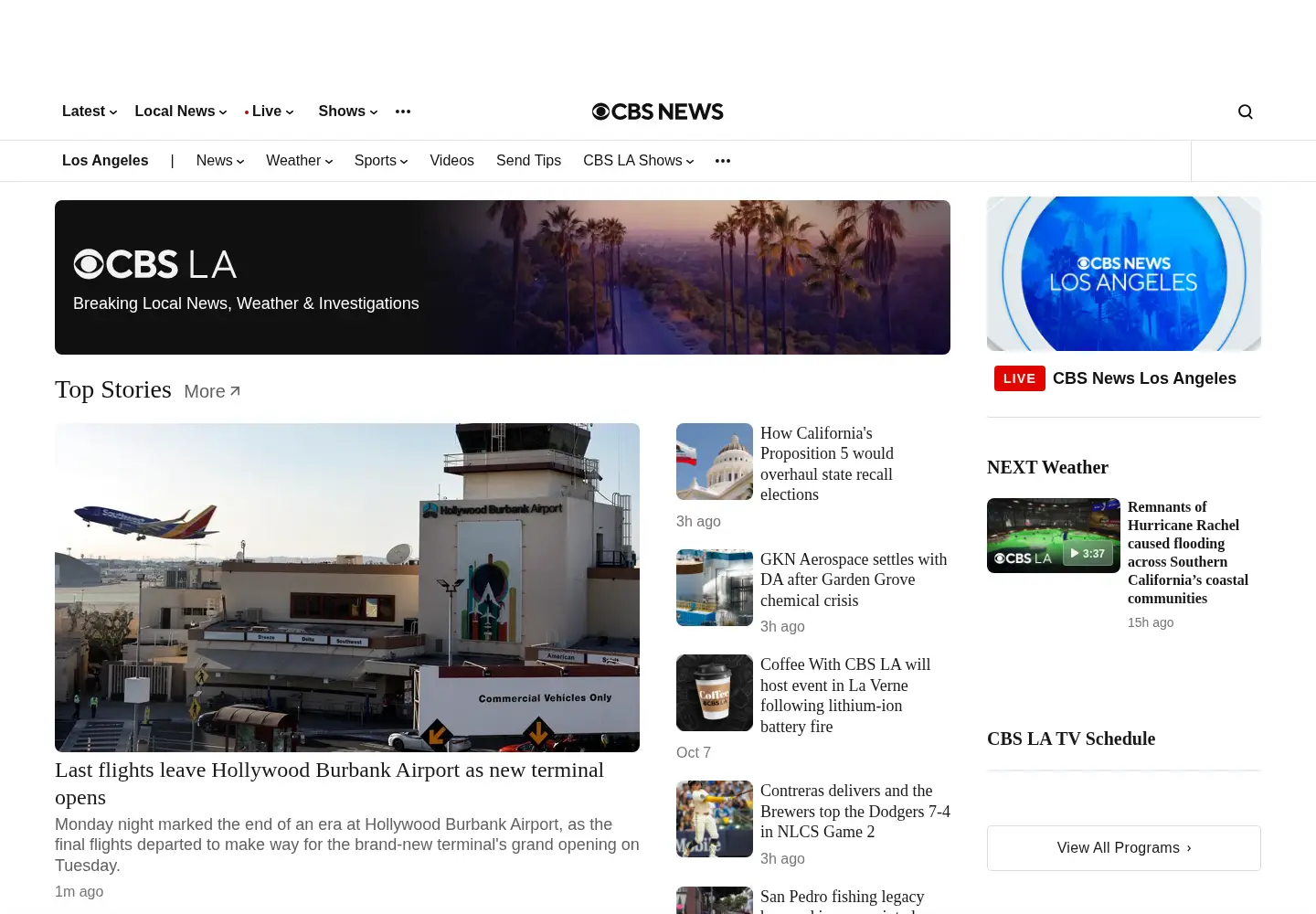Screen dimensions: 1316x914
Task: Open the Los Angeles subnav ellipsis menu
Action: [x=723, y=161]
